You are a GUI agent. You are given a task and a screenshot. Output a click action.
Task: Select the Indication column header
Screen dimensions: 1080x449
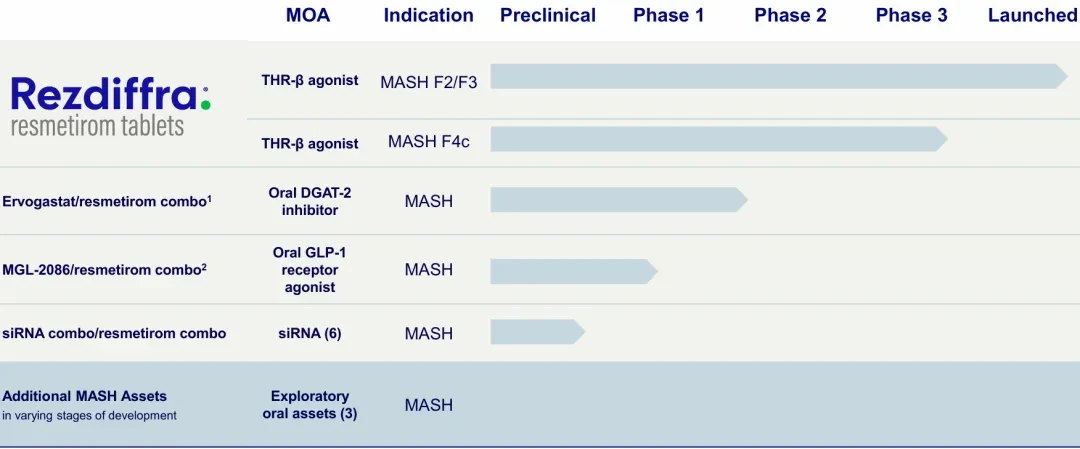[x=428, y=15]
